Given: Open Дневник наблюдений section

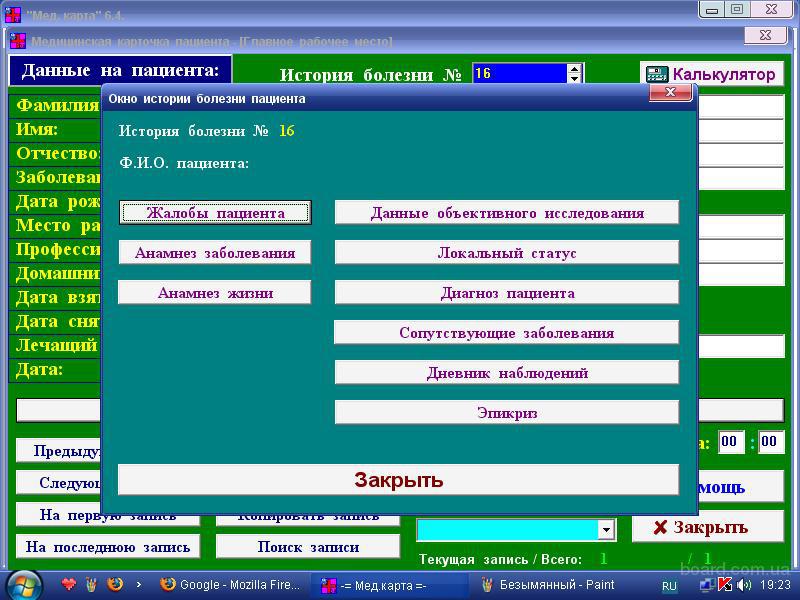Looking at the screenshot, I should [507, 373].
